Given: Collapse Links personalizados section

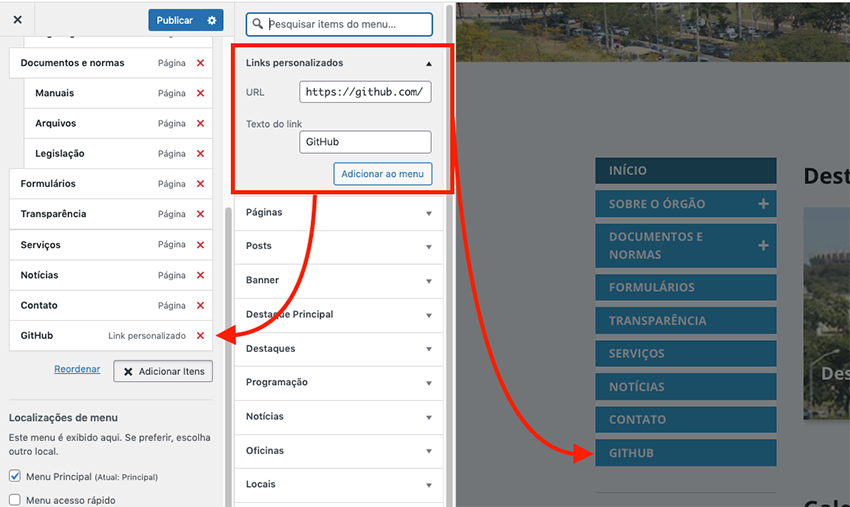Looking at the screenshot, I should pos(429,63).
